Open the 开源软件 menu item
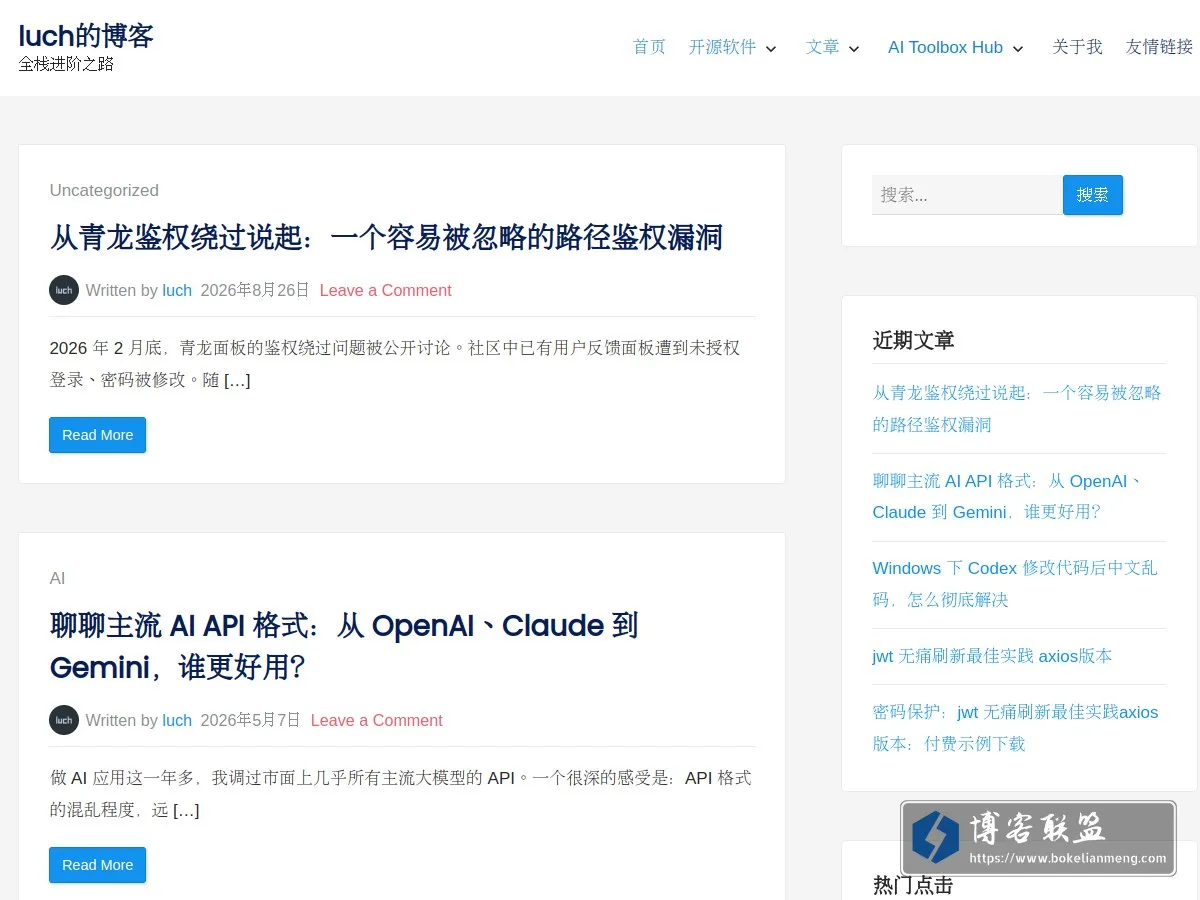 pos(722,47)
